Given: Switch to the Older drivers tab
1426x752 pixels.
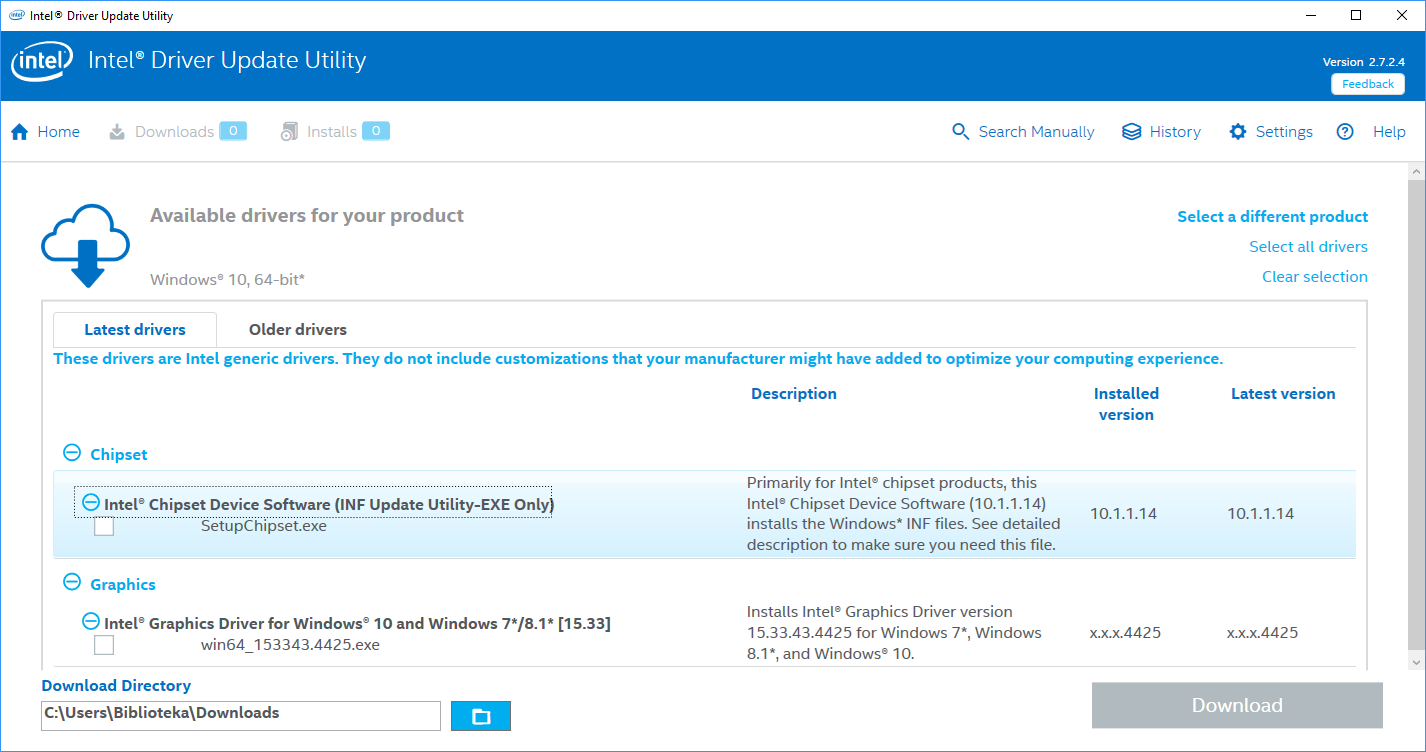Looking at the screenshot, I should coord(298,330).
